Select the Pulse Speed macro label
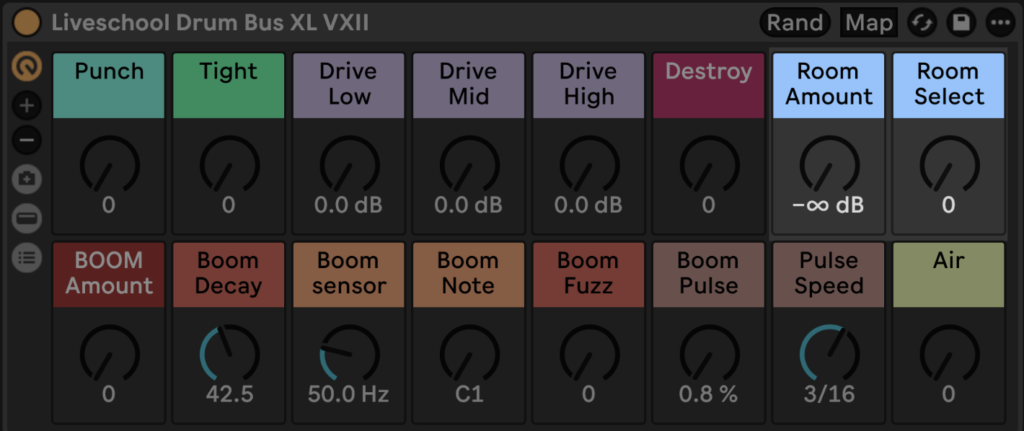The width and height of the screenshot is (1024, 431). point(829,275)
